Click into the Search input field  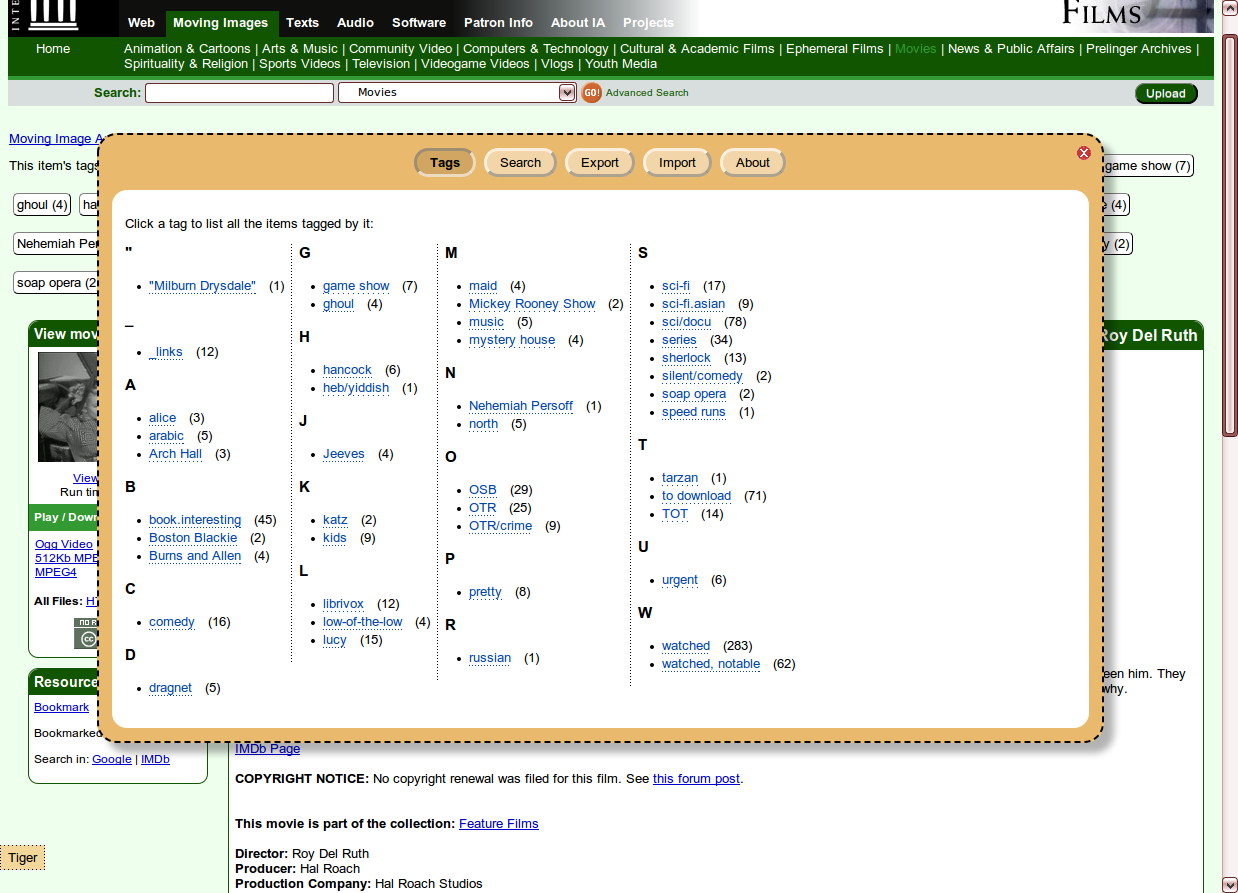click(239, 92)
